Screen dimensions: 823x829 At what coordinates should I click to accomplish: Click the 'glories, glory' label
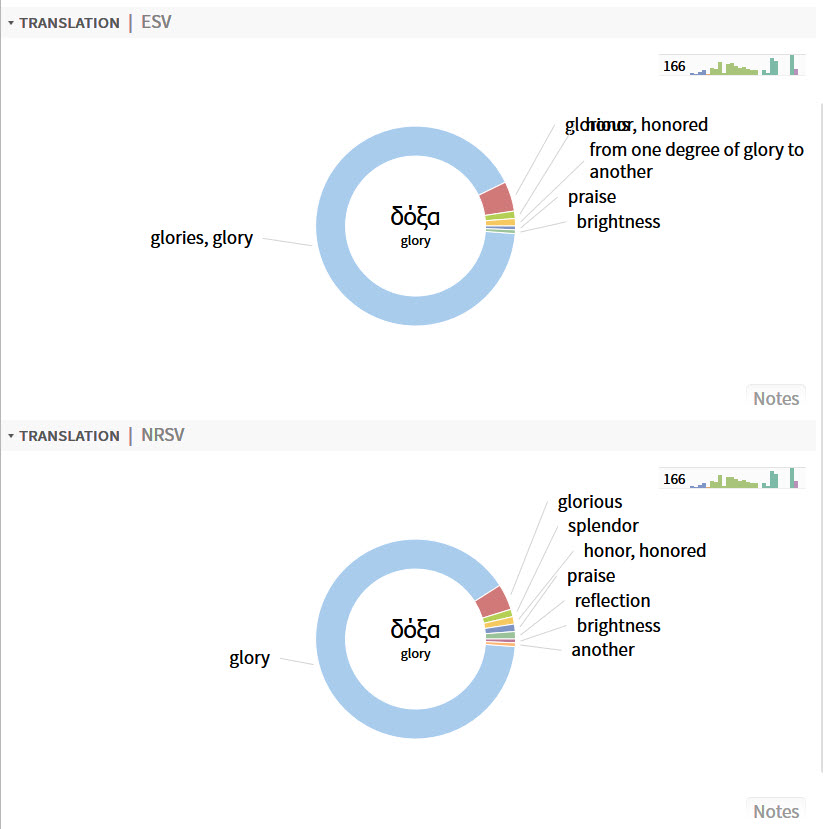tap(200, 238)
